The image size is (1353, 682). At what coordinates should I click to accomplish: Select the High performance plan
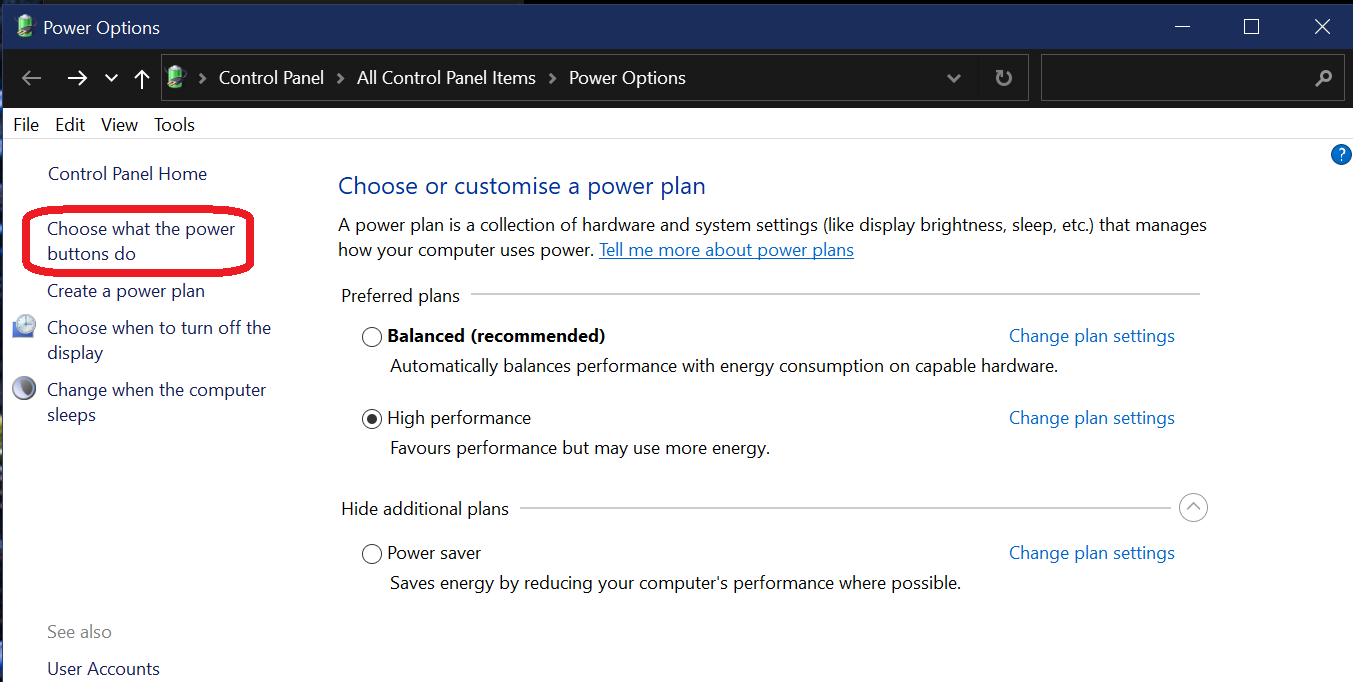coord(372,419)
